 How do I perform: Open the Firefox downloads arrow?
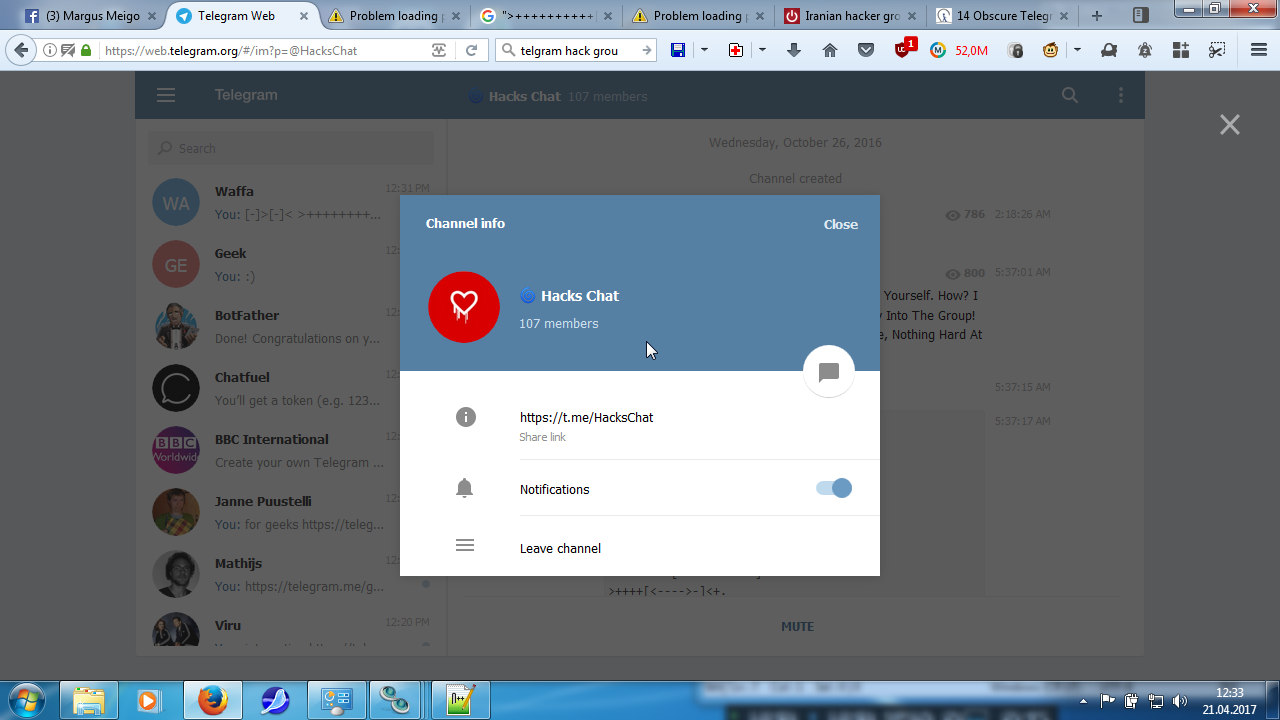pos(794,50)
